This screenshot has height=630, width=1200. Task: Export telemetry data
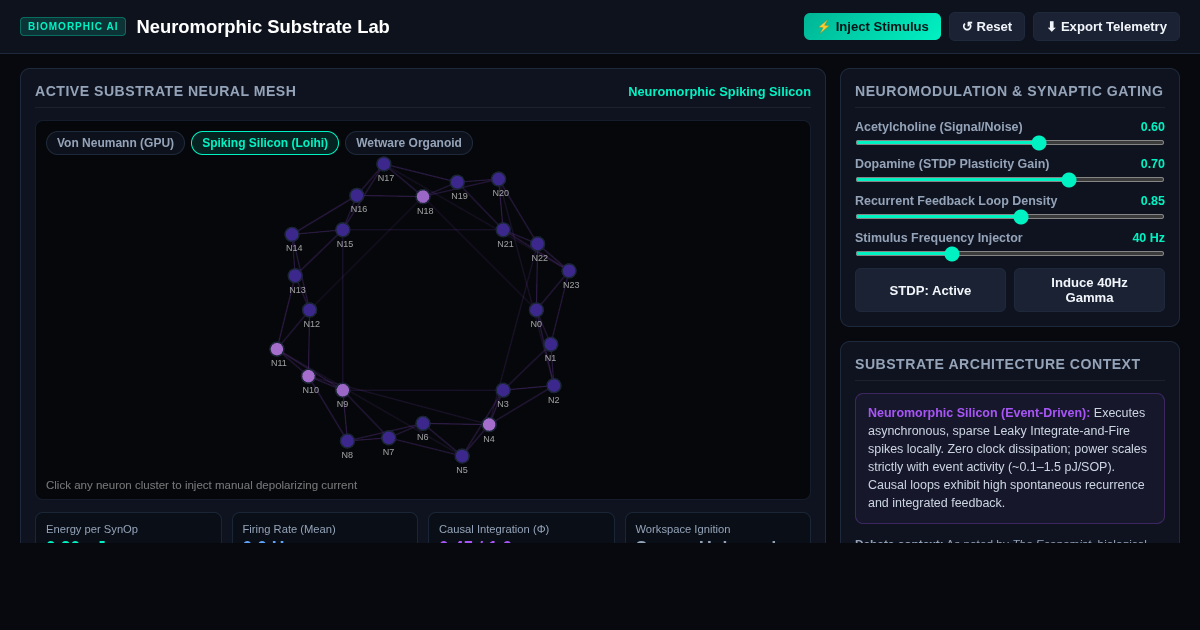[x=1106, y=27]
